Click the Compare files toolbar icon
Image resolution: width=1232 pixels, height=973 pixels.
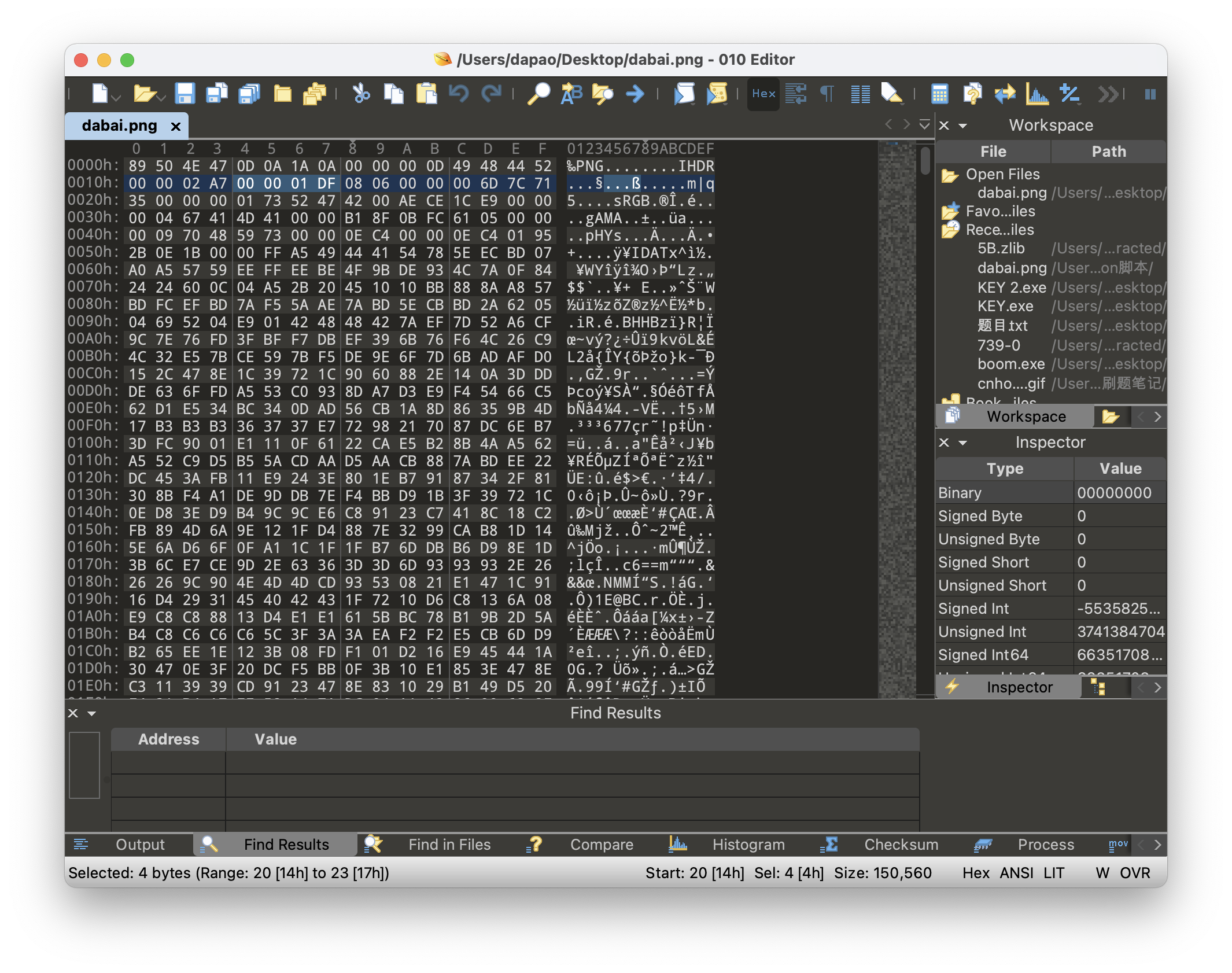(x=972, y=93)
